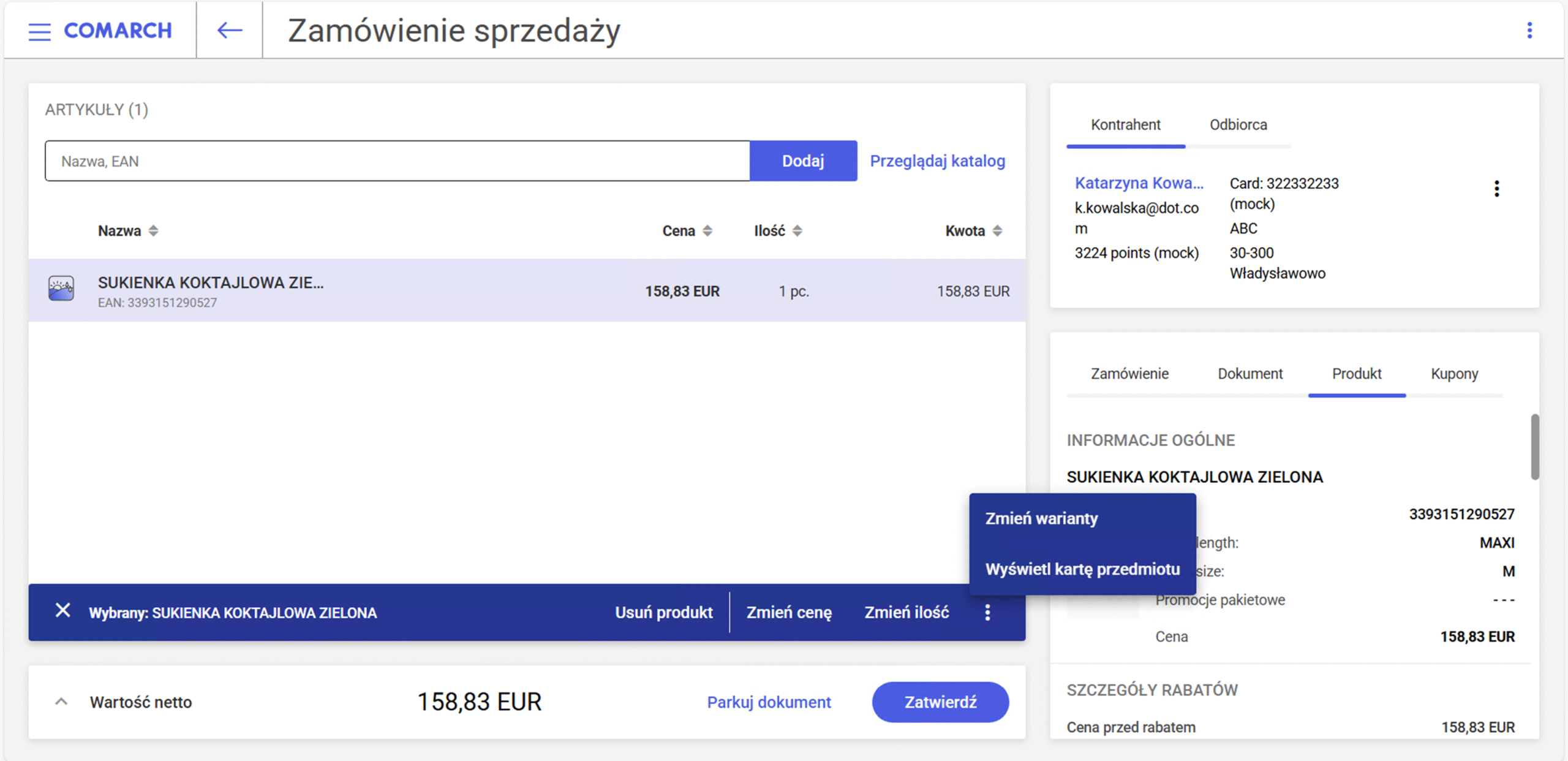Click the Dodaj button
The image size is (1568, 761).
[x=803, y=161]
